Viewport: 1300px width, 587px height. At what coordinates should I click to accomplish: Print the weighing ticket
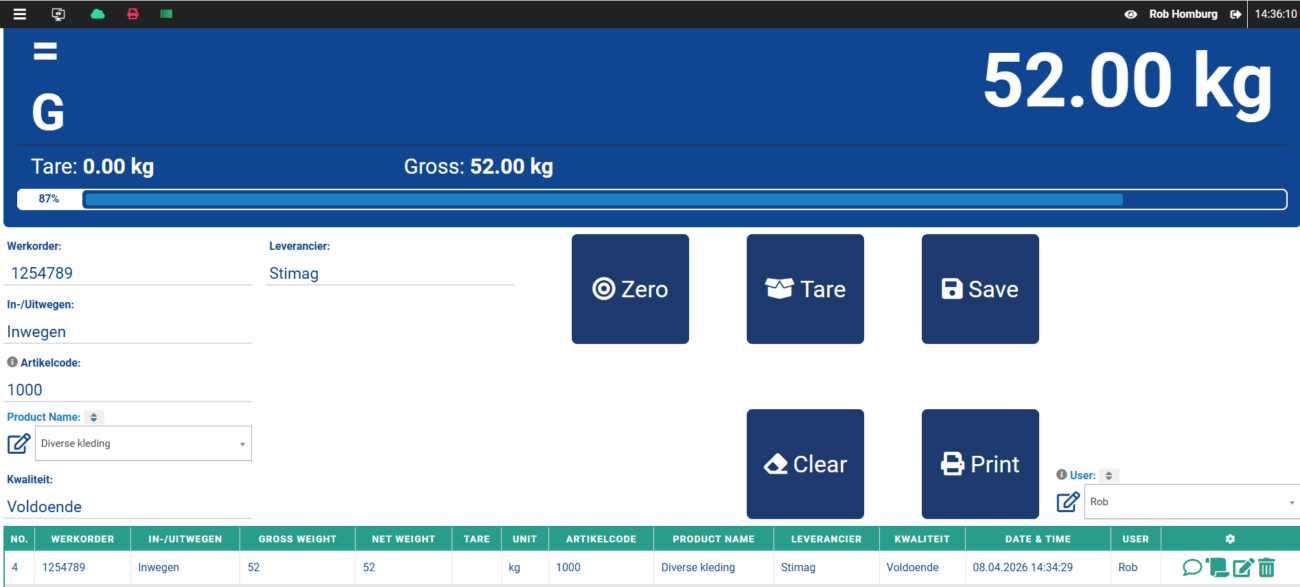980,464
